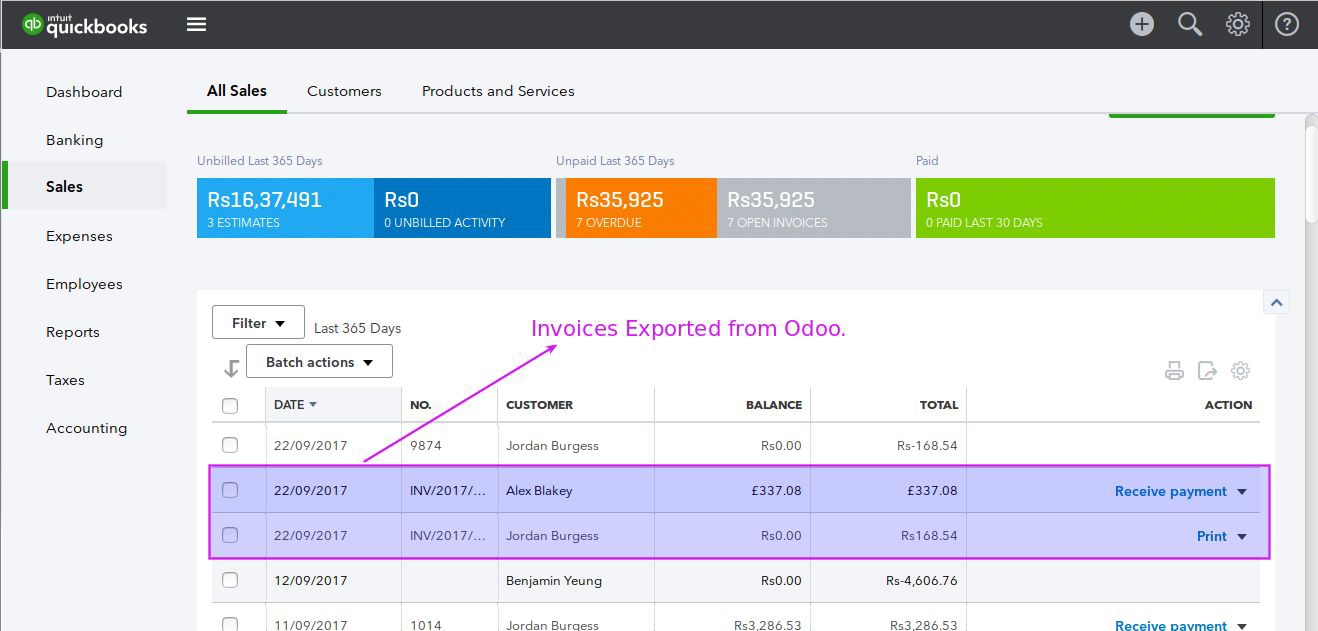Open Employees in the sidebar

[x=84, y=284]
